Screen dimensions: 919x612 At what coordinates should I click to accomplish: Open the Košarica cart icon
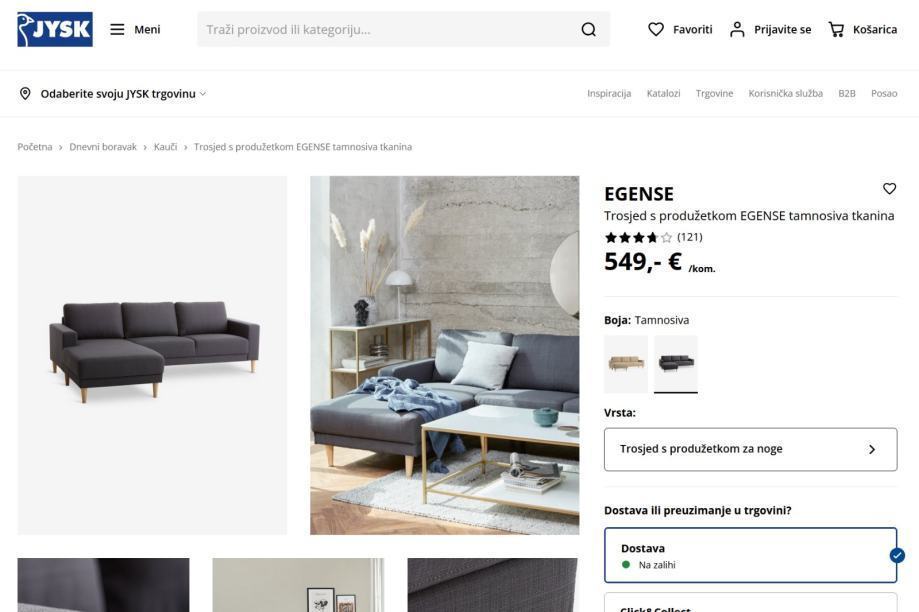[x=836, y=29]
